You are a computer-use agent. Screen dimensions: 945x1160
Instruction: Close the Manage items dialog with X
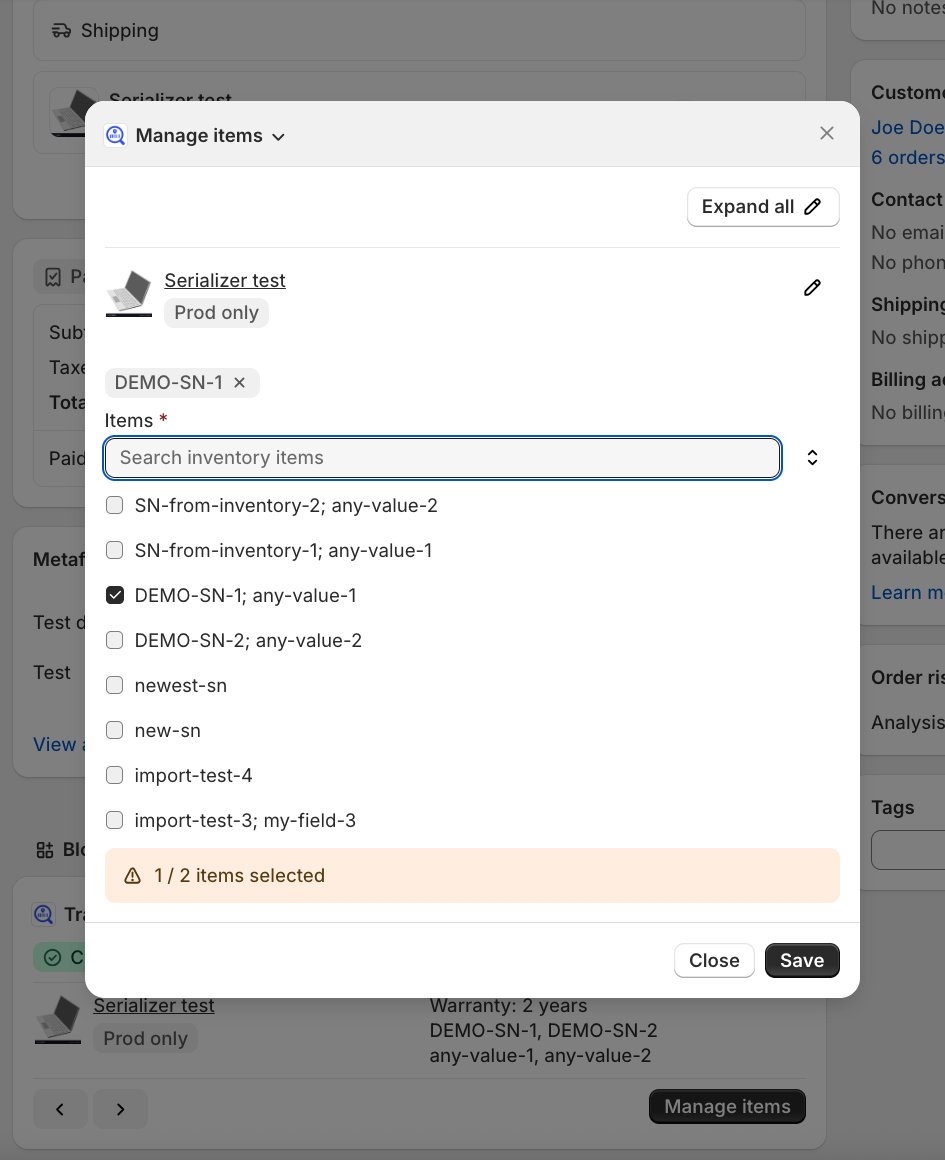point(826,134)
